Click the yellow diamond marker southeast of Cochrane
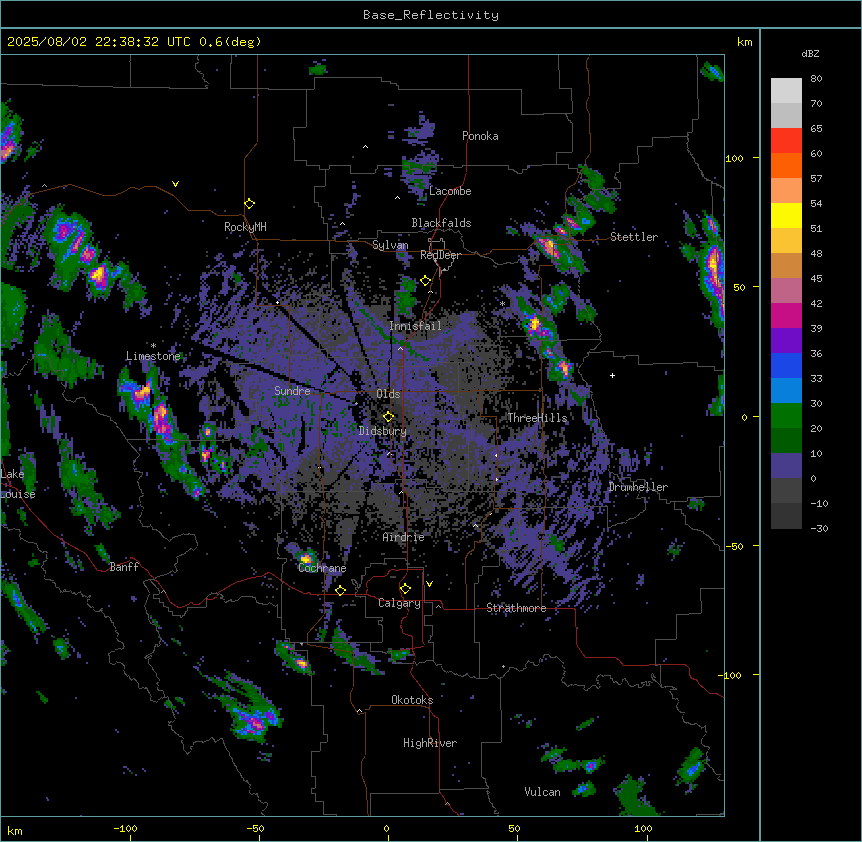The height and width of the screenshot is (842, 862). [x=340, y=590]
